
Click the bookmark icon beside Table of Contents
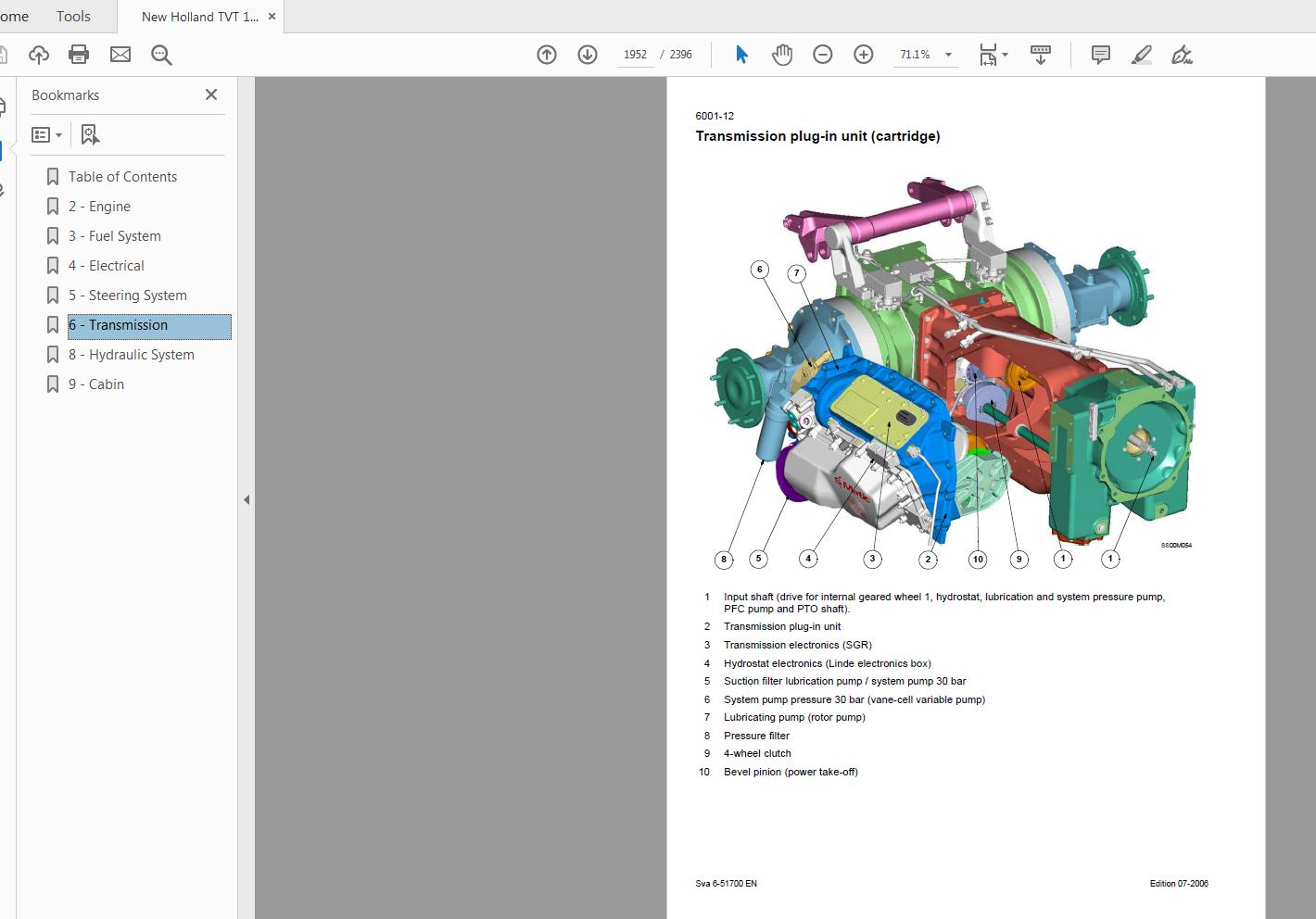[53, 177]
